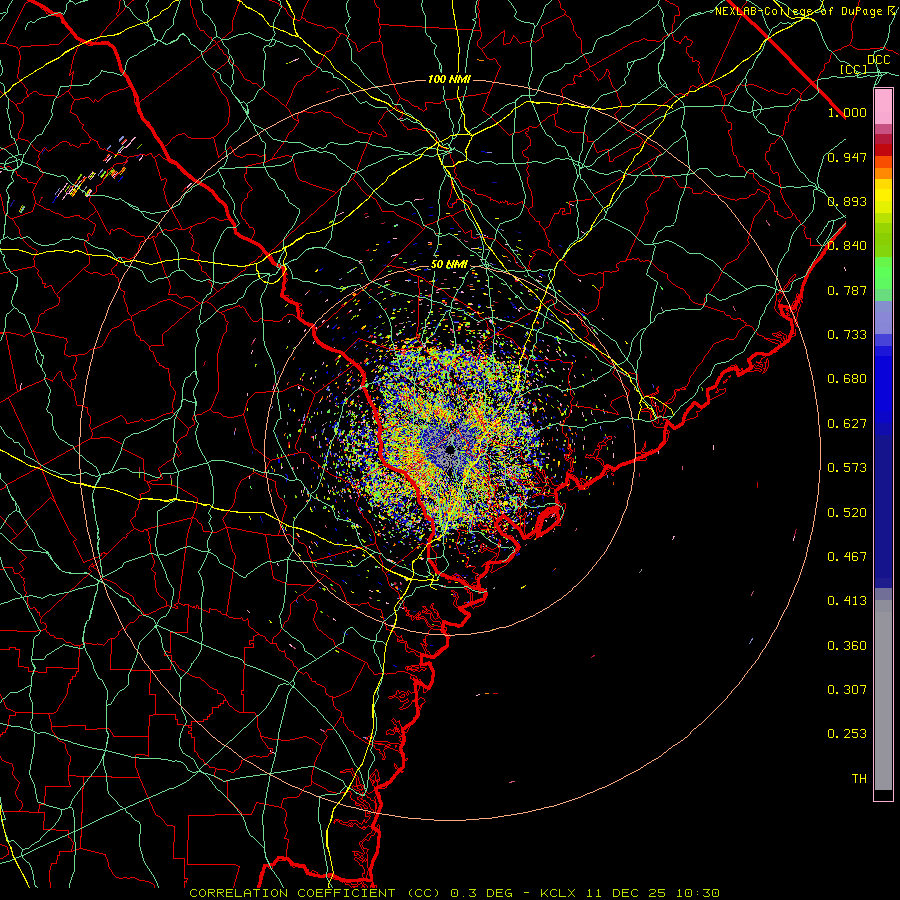Click the 0.627 scale value

tap(847, 423)
